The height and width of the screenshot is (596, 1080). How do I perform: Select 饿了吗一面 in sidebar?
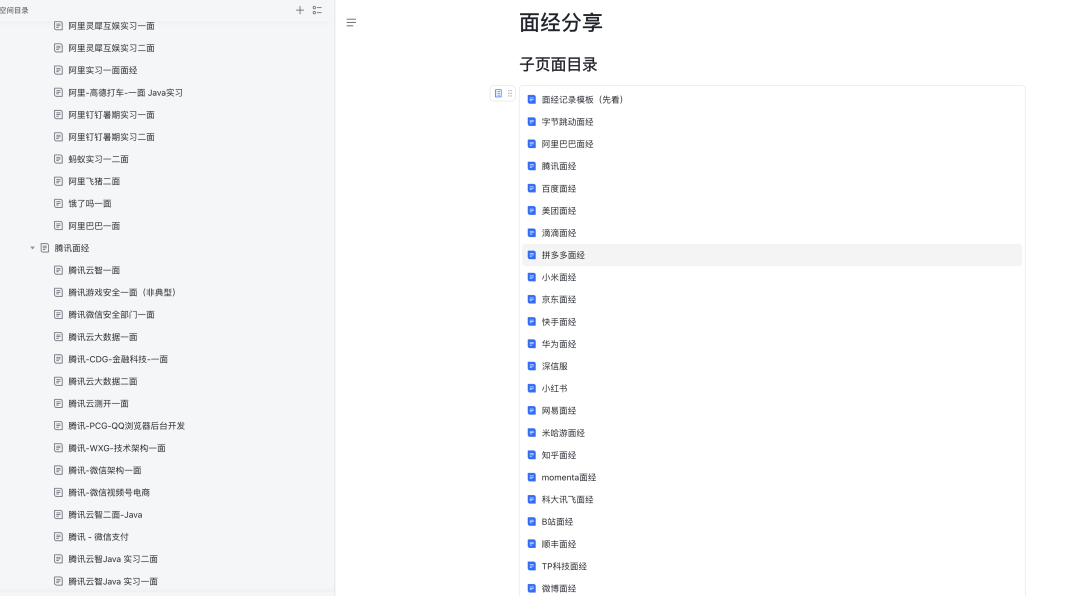[90, 204]
